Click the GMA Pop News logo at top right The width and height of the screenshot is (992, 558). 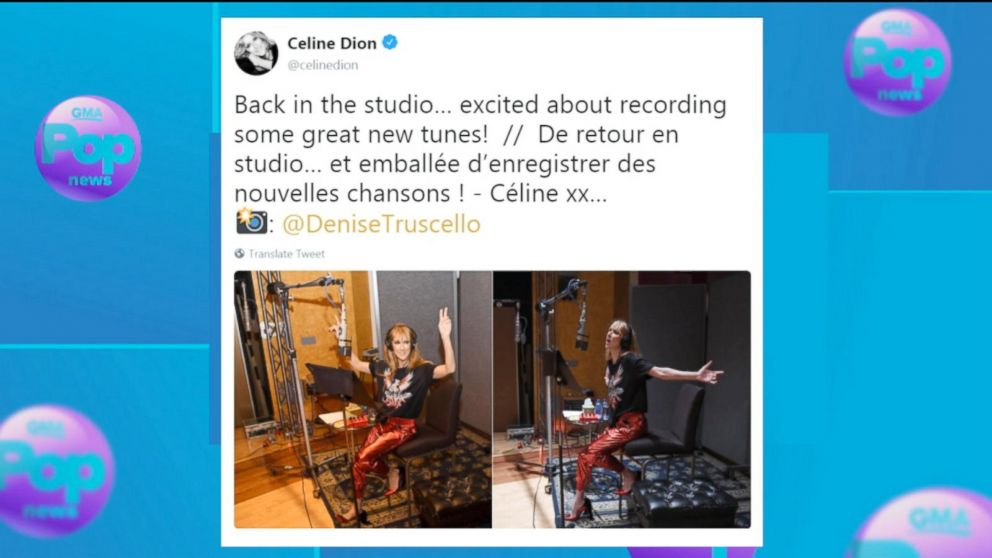897,62
